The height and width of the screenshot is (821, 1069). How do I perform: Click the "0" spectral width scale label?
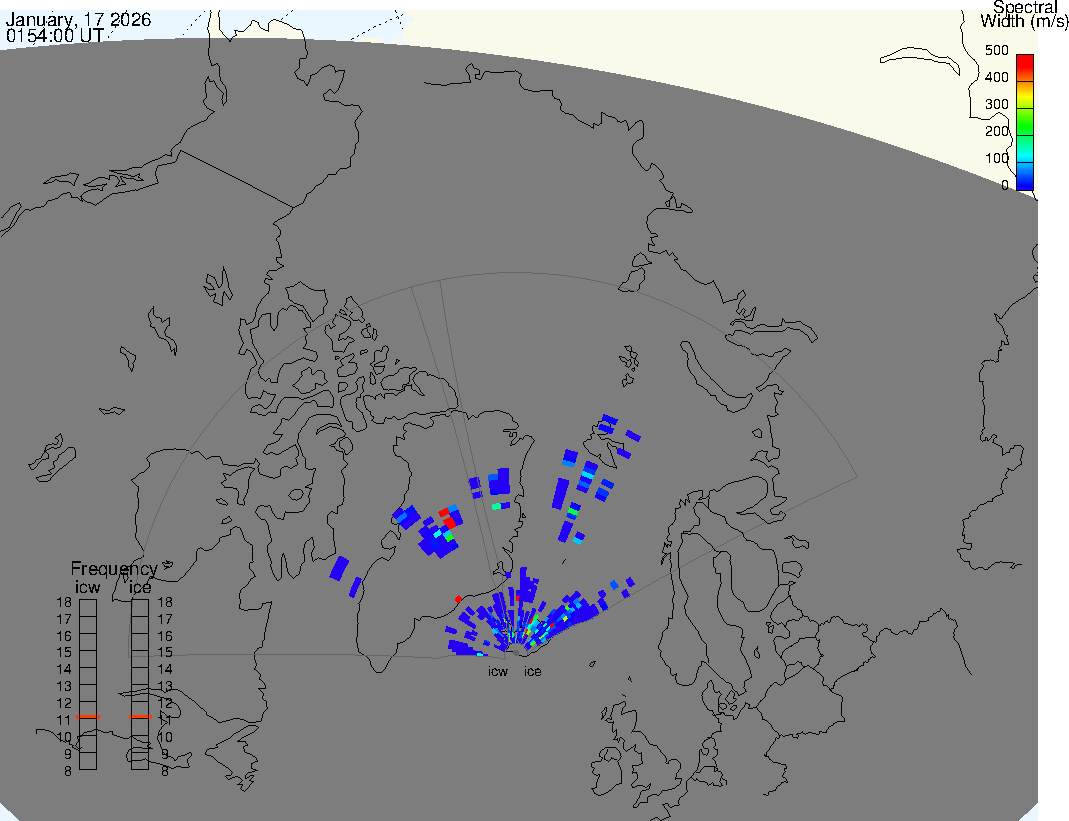tap(1005, 185)
